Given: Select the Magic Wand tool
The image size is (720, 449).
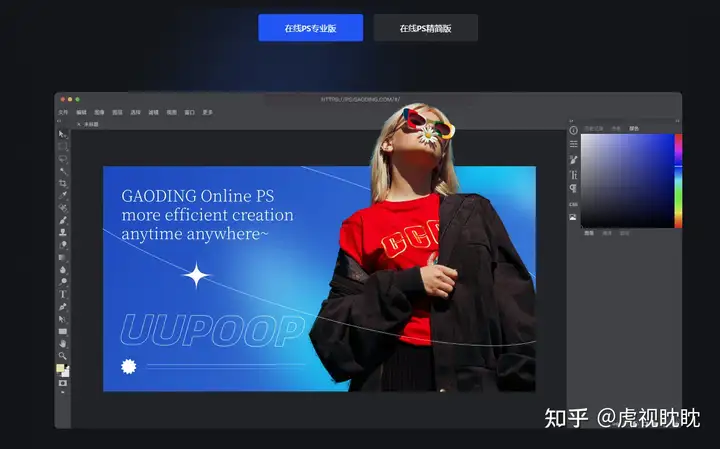Looking at the screenshot, I should [62, 171].
